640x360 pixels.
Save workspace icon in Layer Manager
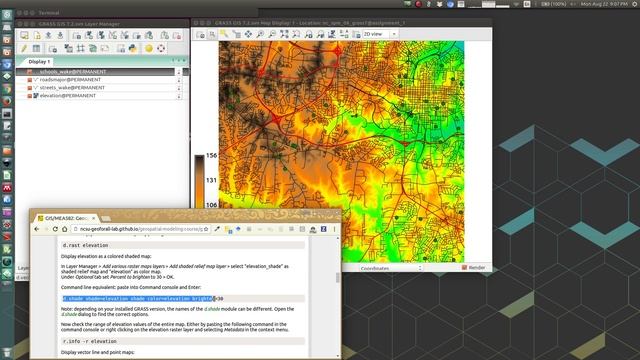click(x=60, y=36)
